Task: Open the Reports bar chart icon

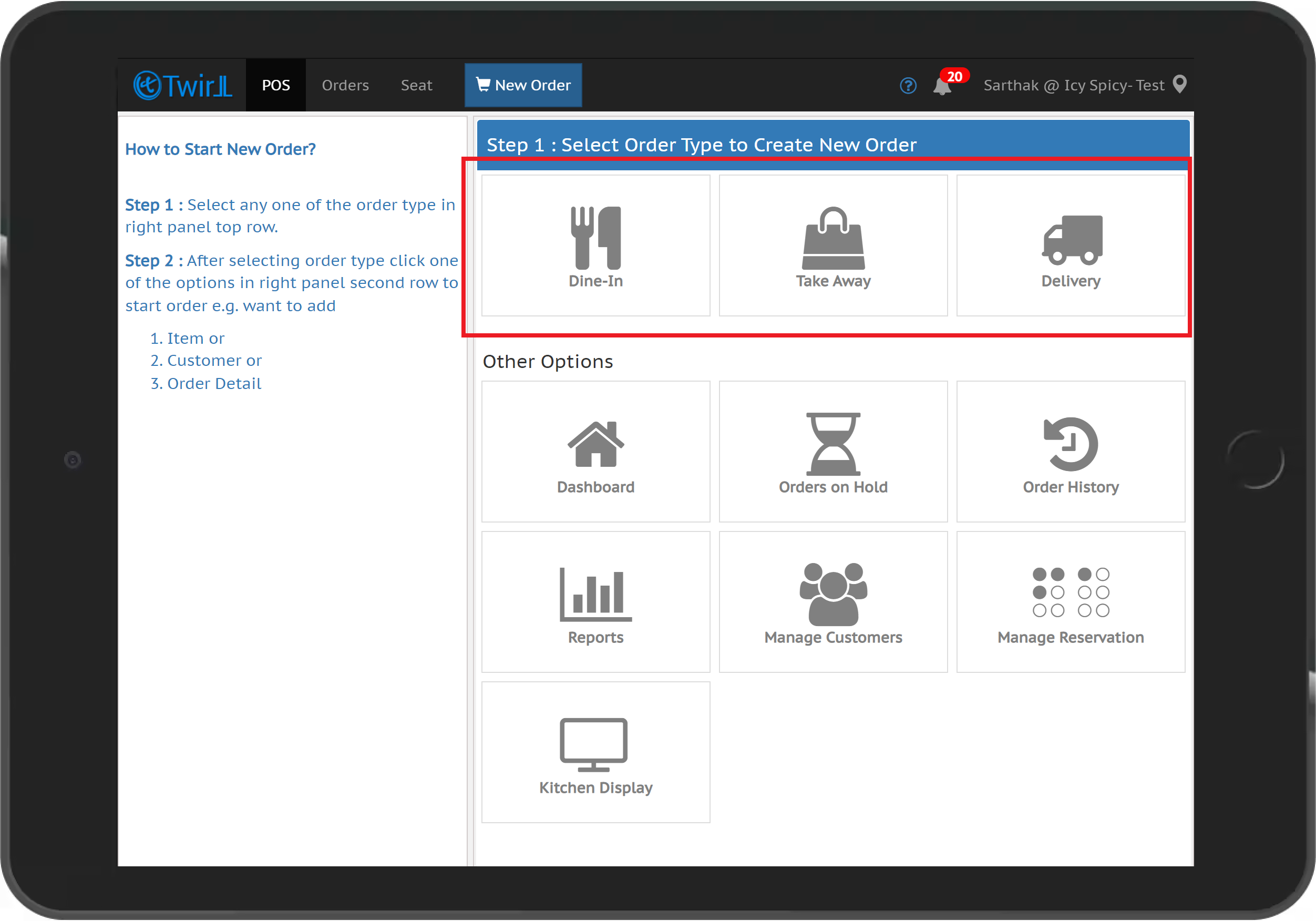Action: coord(595,594)
